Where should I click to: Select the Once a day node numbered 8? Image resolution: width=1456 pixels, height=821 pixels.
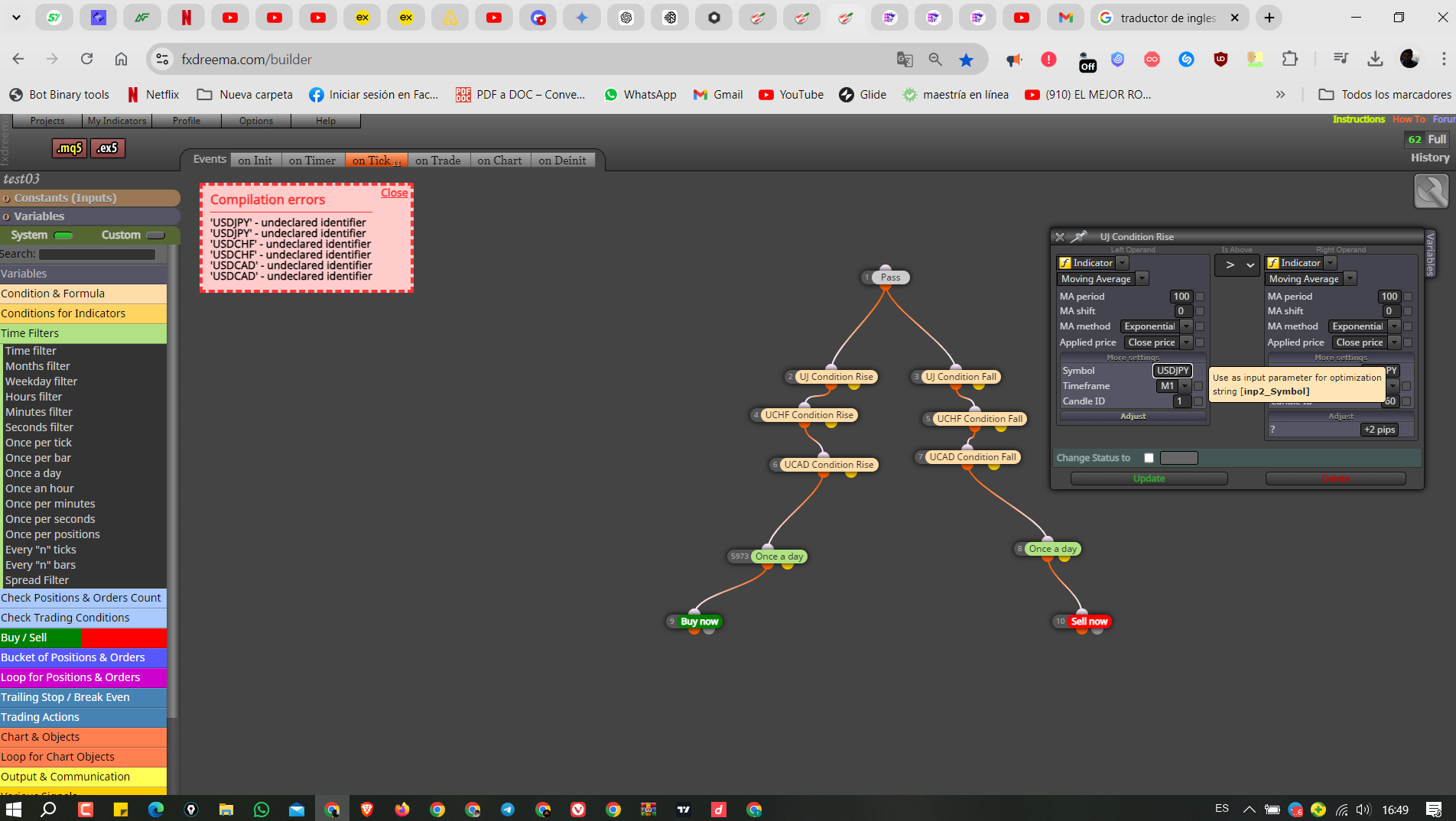1052,549
